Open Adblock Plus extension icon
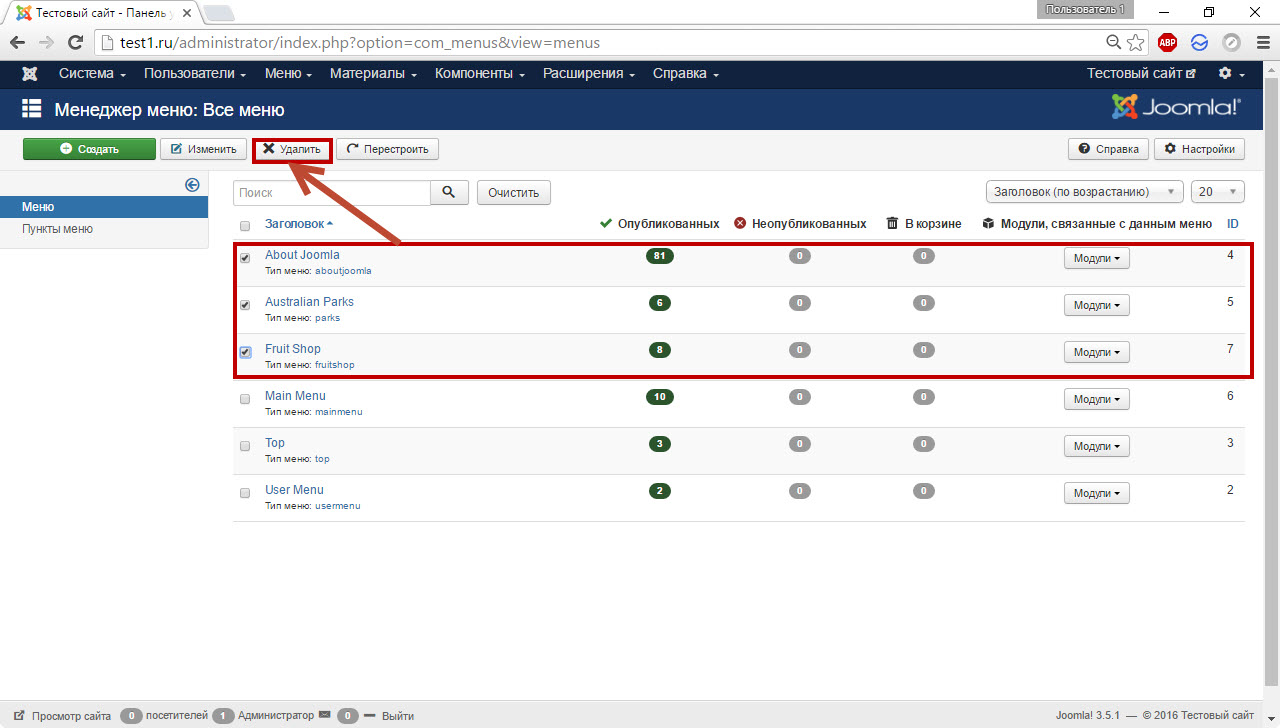 [x=1167, y=43]
